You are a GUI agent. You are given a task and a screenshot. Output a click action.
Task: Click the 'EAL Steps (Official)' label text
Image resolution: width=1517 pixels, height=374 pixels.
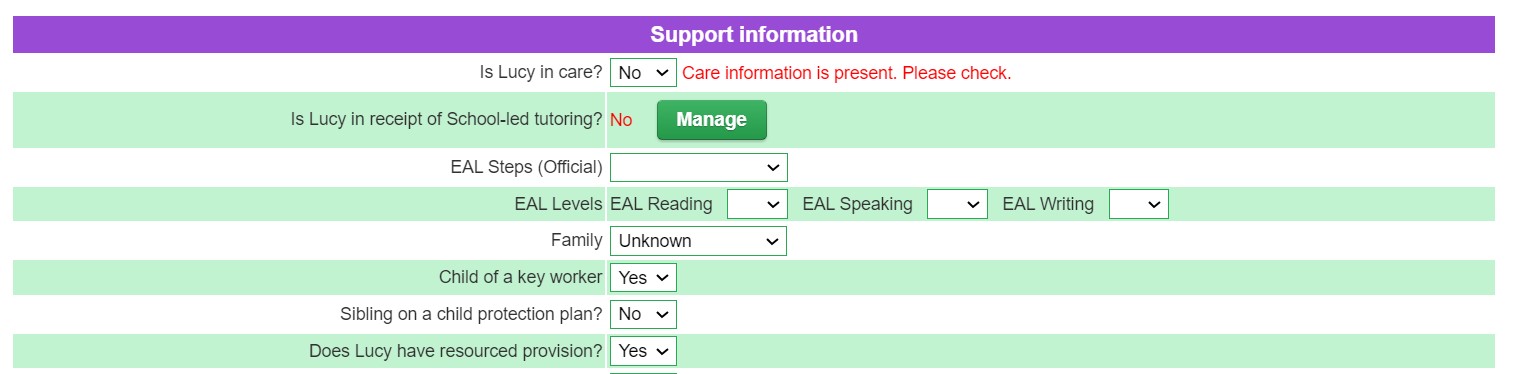coord(526,167)
